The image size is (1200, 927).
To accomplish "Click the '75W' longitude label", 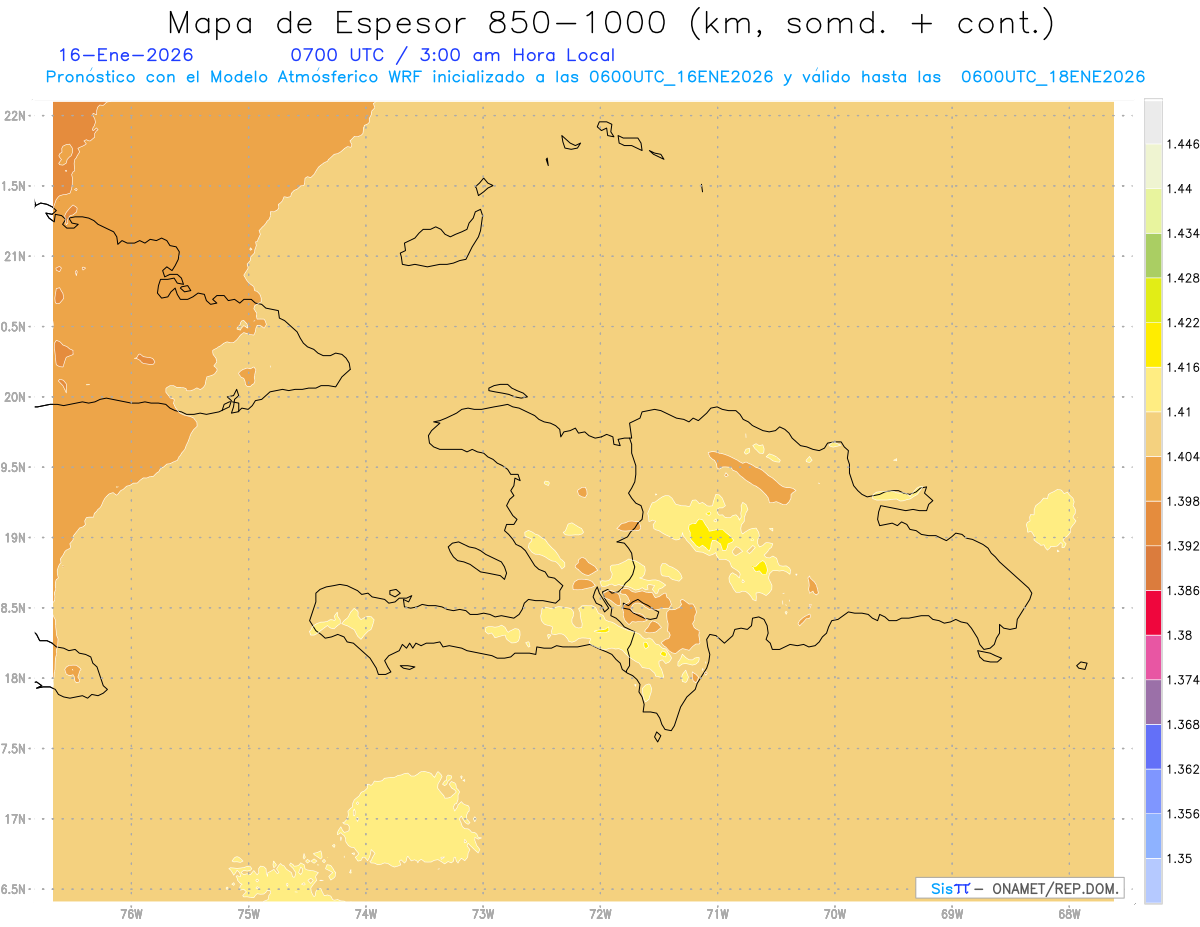I will click(248, 915).
